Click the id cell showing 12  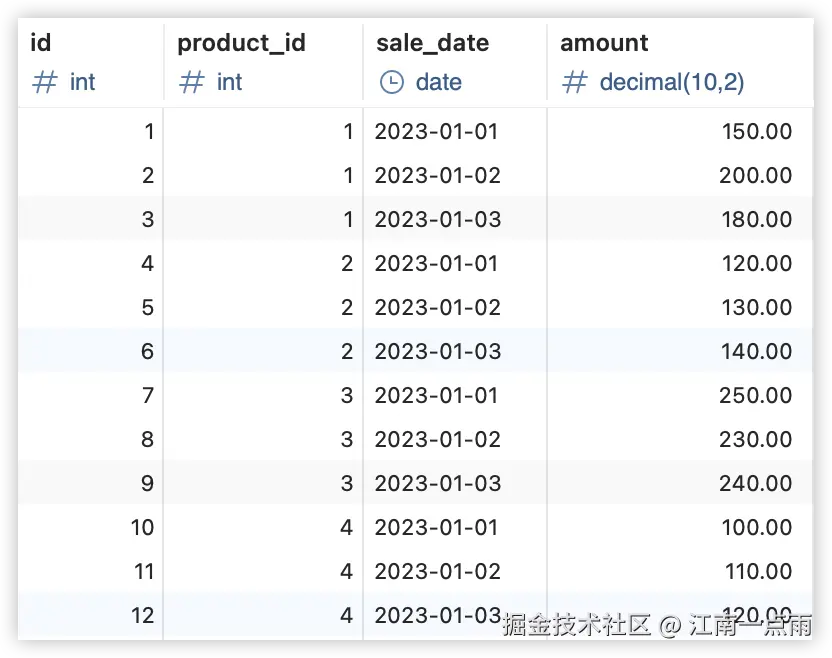coord(91,615)
